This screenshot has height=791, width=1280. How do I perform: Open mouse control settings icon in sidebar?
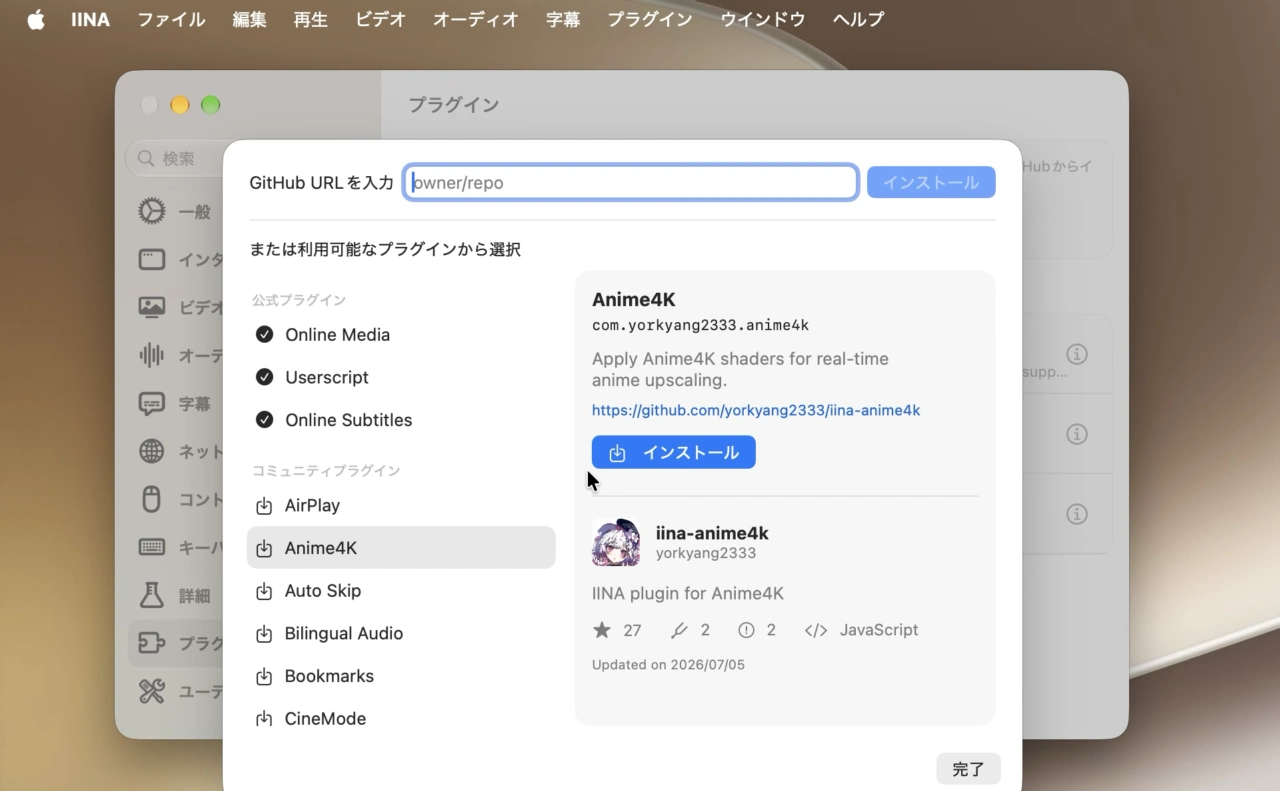tap(152, 499)
